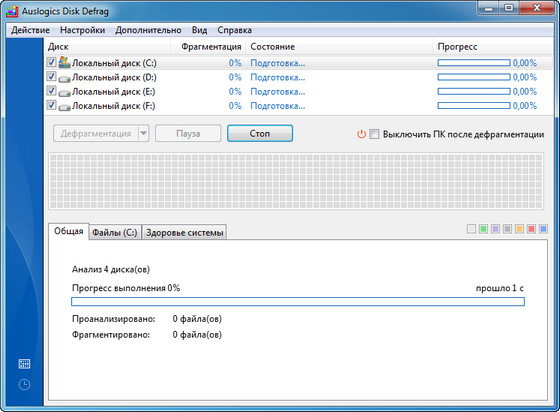Switch to the Файлы (C:) tab
Screen dimensions: 560x412
115,232
